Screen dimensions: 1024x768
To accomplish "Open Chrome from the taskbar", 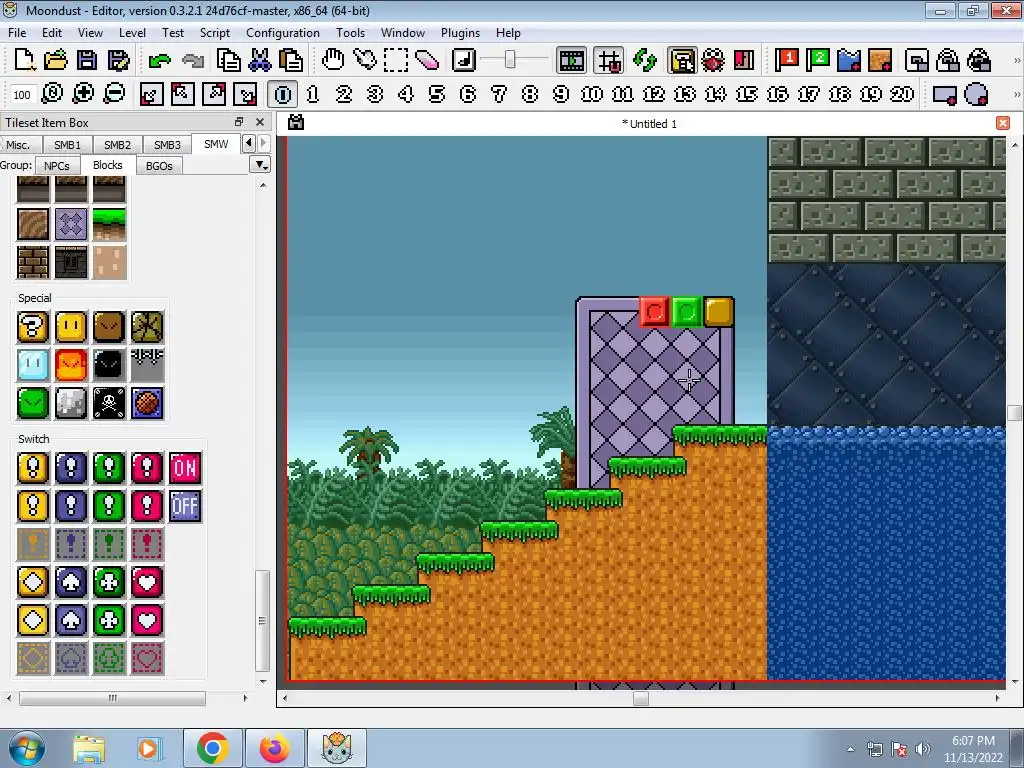I will 212,748.
